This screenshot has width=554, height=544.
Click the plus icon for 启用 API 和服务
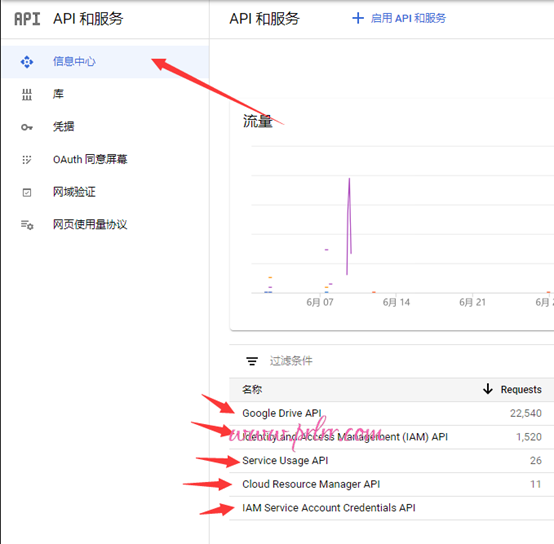[358, 18]
